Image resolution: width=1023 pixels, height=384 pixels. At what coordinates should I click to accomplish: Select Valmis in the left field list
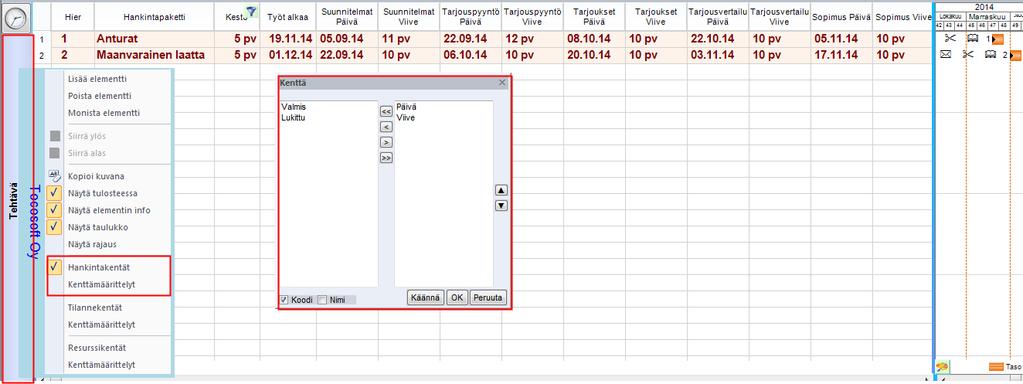pos(294,107)
